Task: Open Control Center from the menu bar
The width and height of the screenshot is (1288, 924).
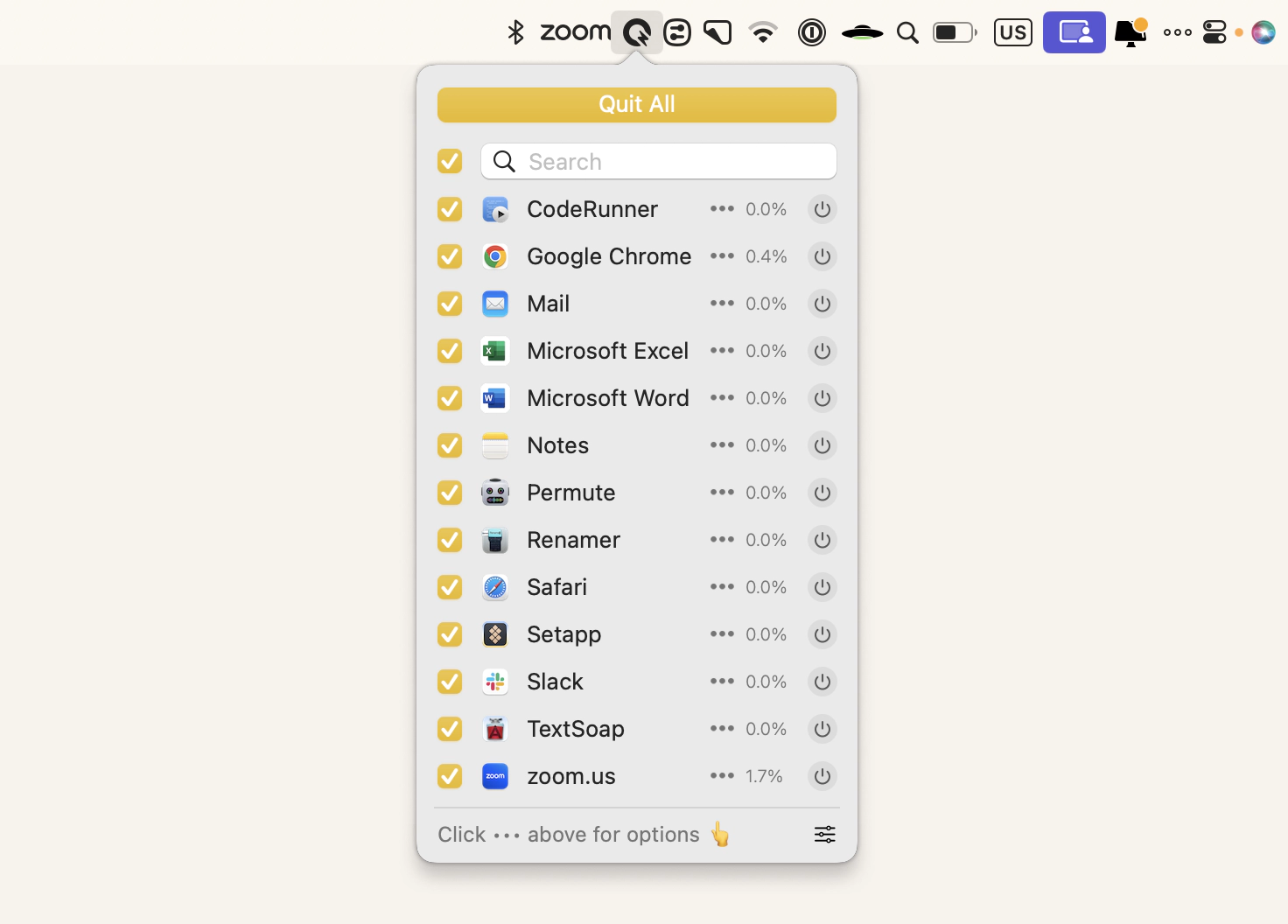Action: tap(1214, 32)
